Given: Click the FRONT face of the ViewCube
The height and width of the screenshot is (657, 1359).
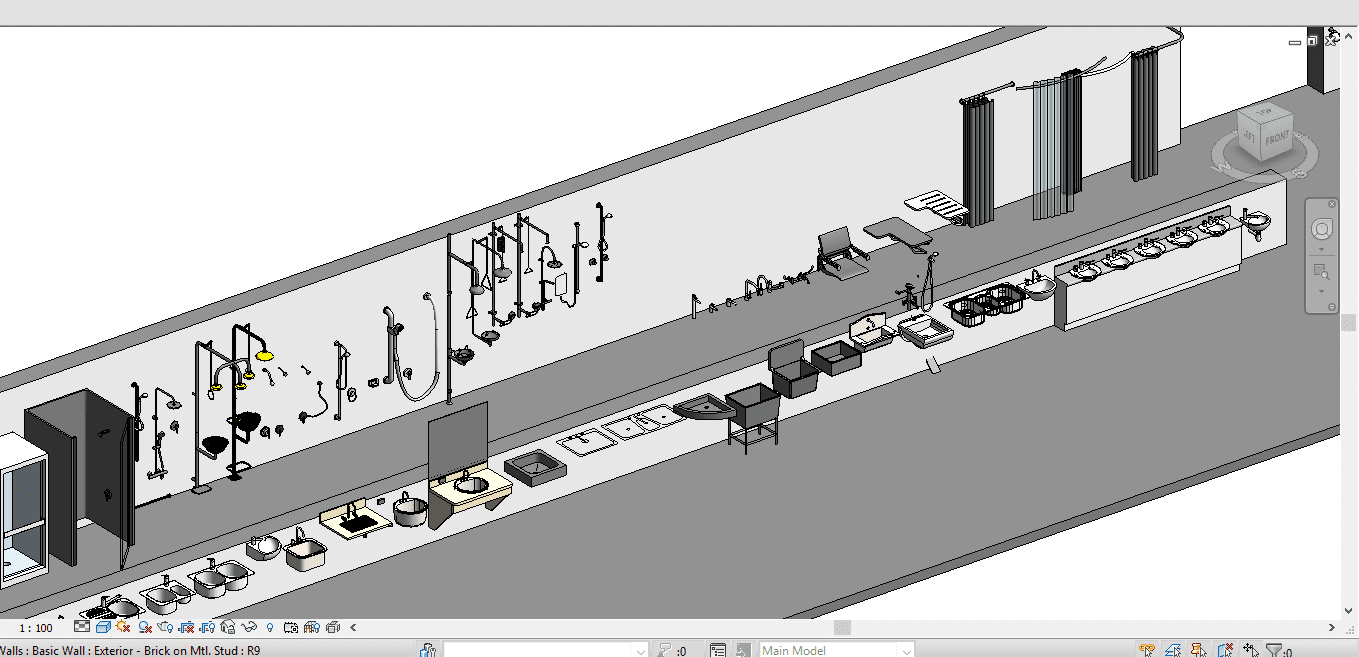Looking at the screenshot, I should click(x=1277, y=141).
